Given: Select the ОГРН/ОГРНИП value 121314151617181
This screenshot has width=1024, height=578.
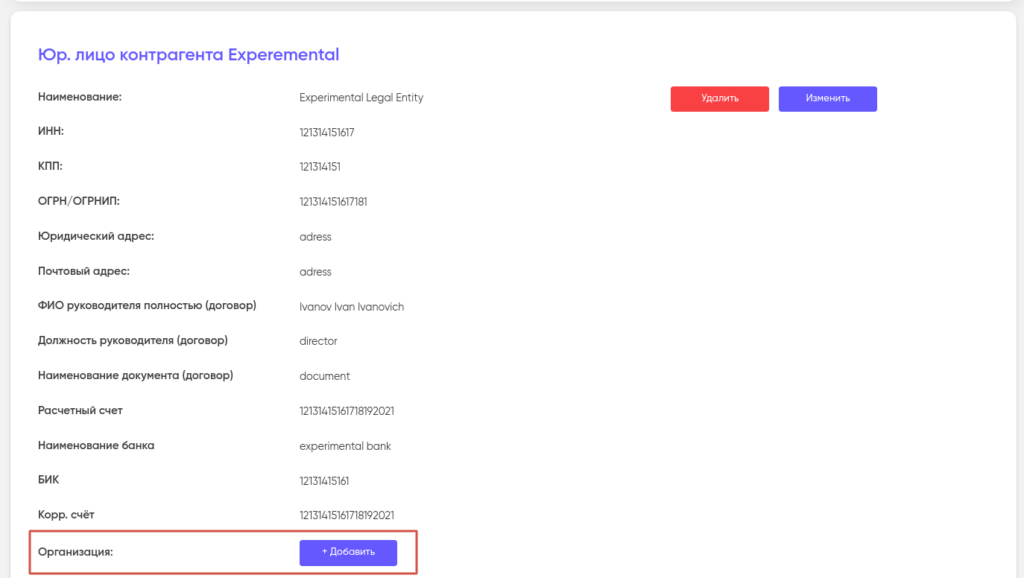Looking at the screenshot, I should pyautogui.click(x=333, y=202).
